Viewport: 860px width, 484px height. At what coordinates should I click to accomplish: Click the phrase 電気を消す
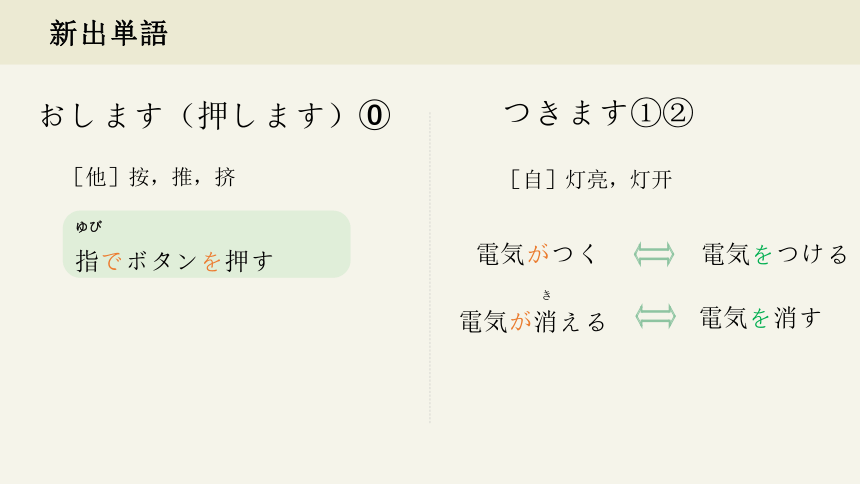click(761, 318)
